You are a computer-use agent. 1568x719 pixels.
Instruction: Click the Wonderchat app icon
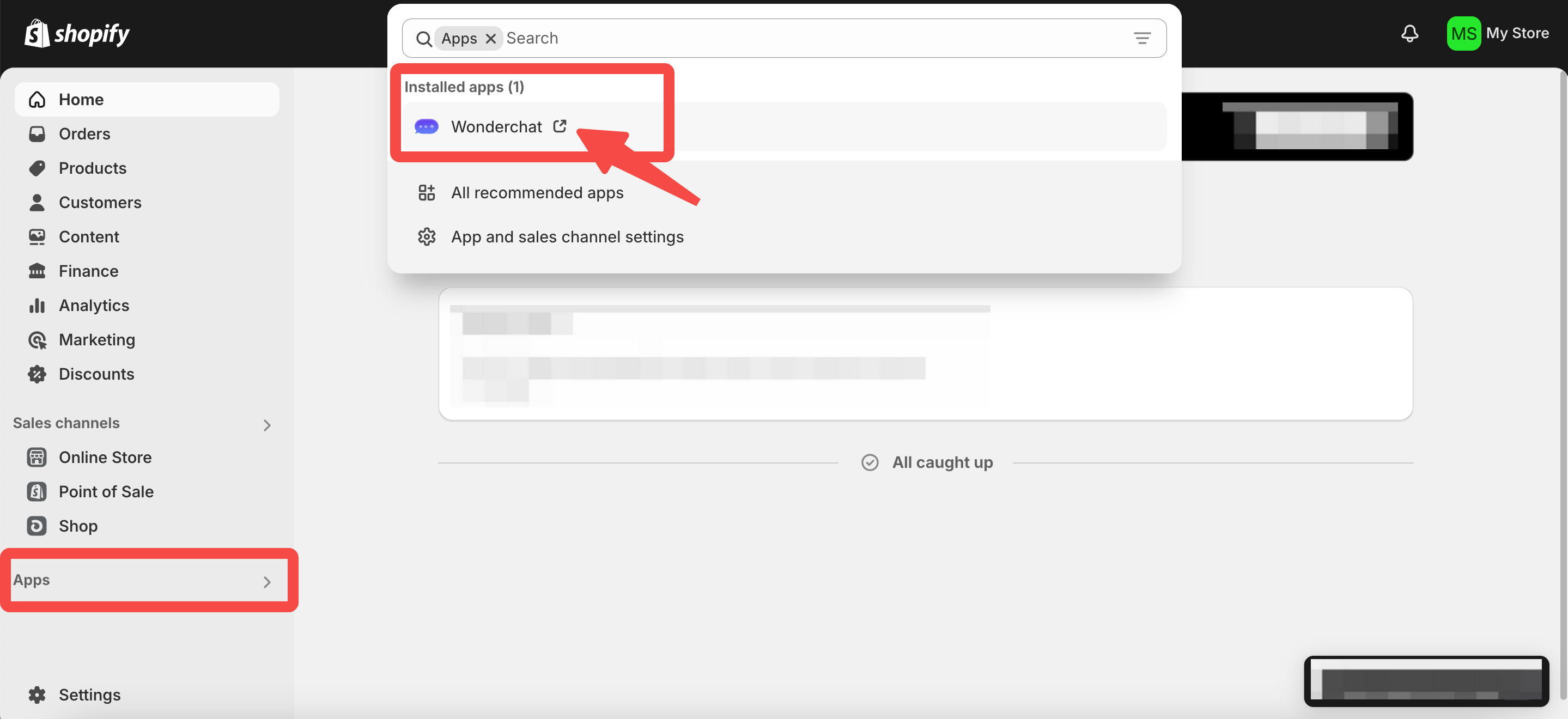[426, 126]
